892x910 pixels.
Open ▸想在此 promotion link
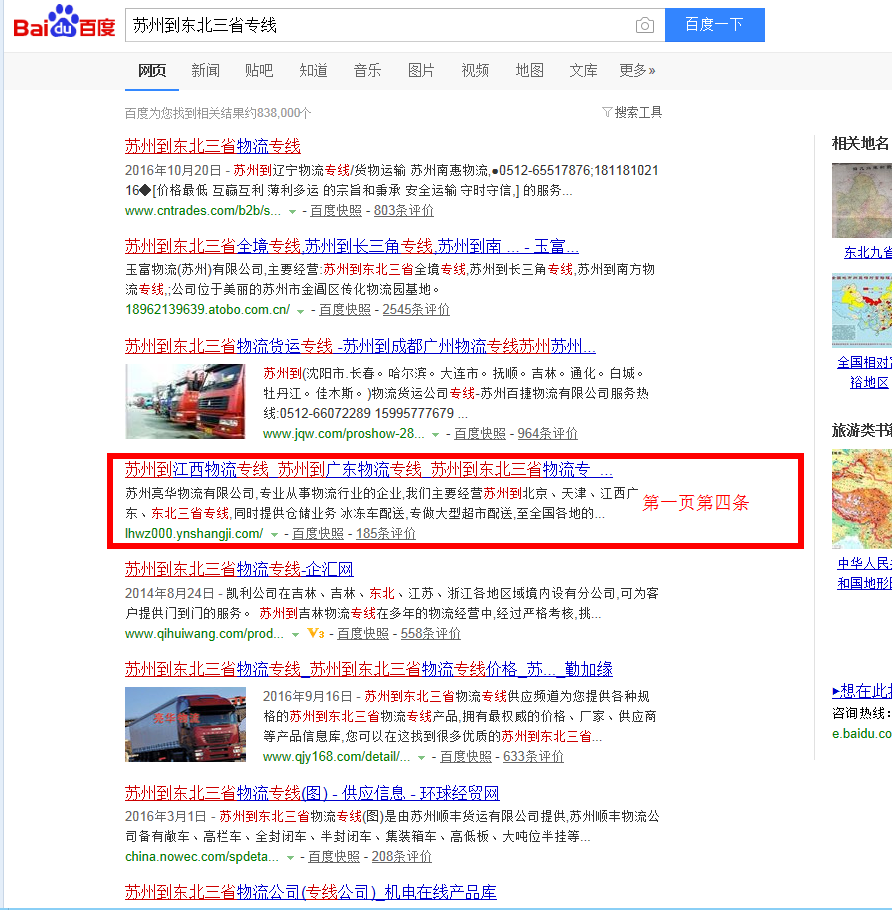coord(862,691)
